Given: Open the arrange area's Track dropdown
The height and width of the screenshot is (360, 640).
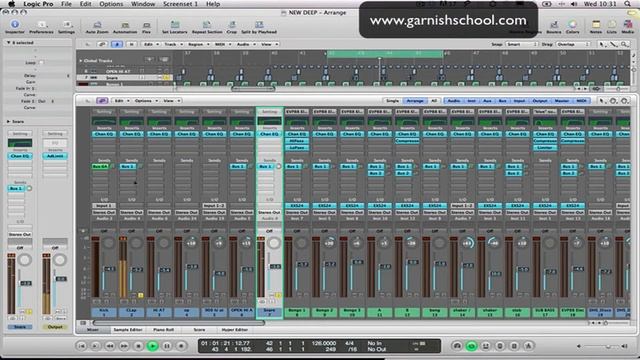Looking at the screenshot, I should pos(173,44).
